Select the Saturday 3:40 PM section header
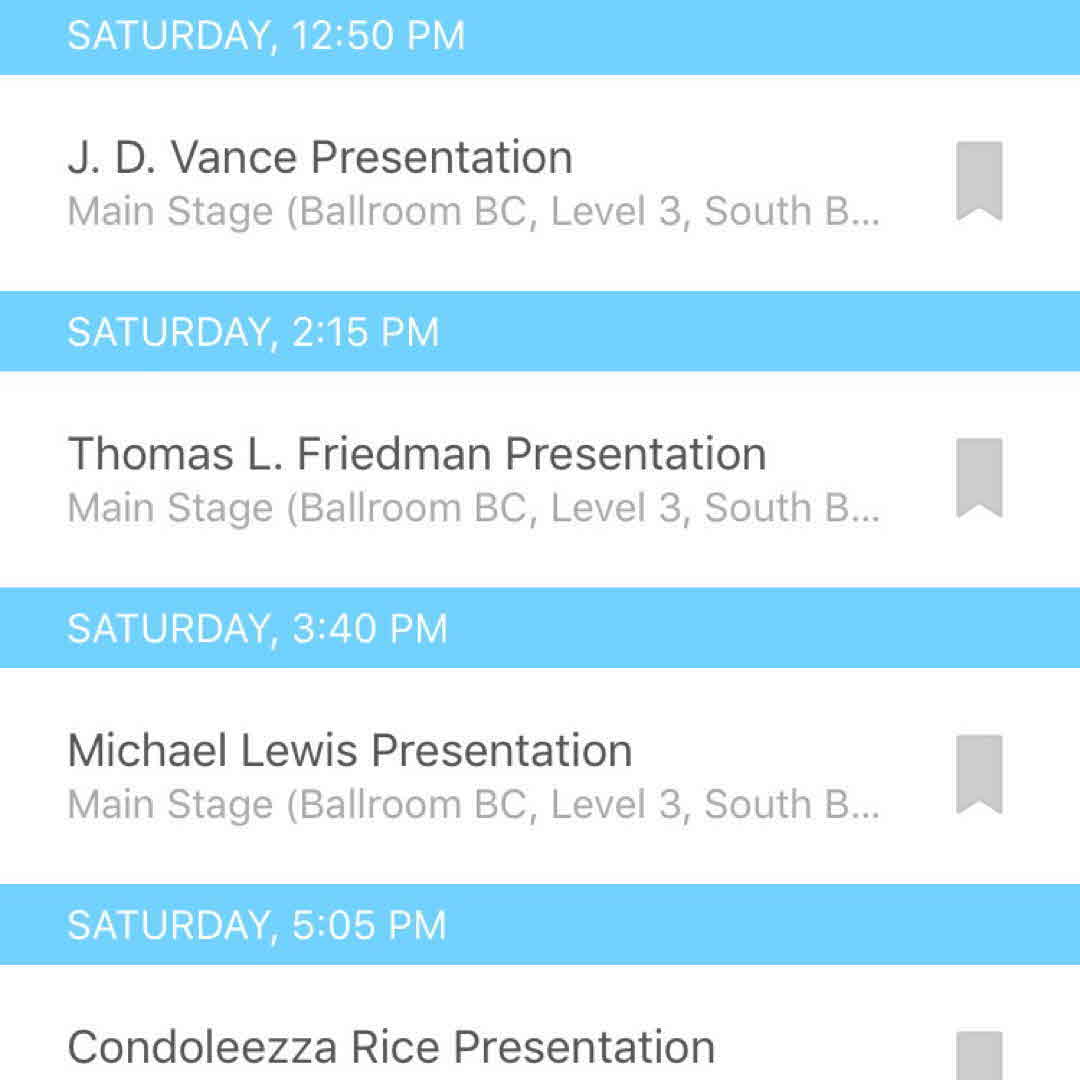The image size is (1080, 1080). 257,629
